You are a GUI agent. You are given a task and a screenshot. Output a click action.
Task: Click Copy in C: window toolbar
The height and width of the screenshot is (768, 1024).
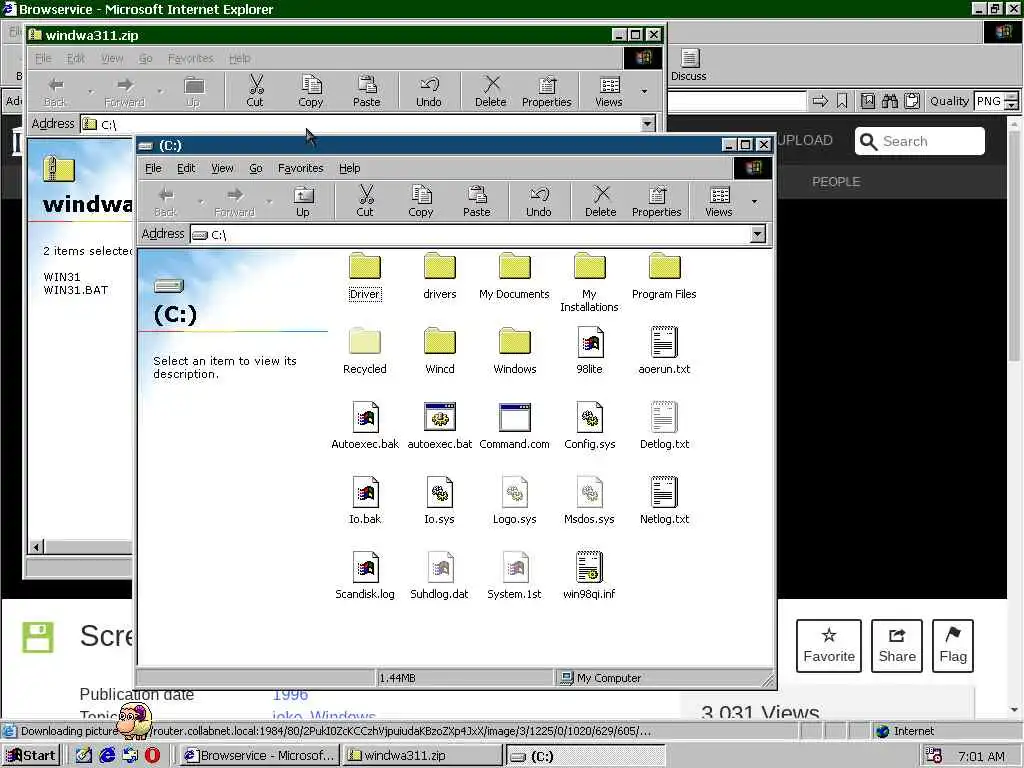coord(421,201)
